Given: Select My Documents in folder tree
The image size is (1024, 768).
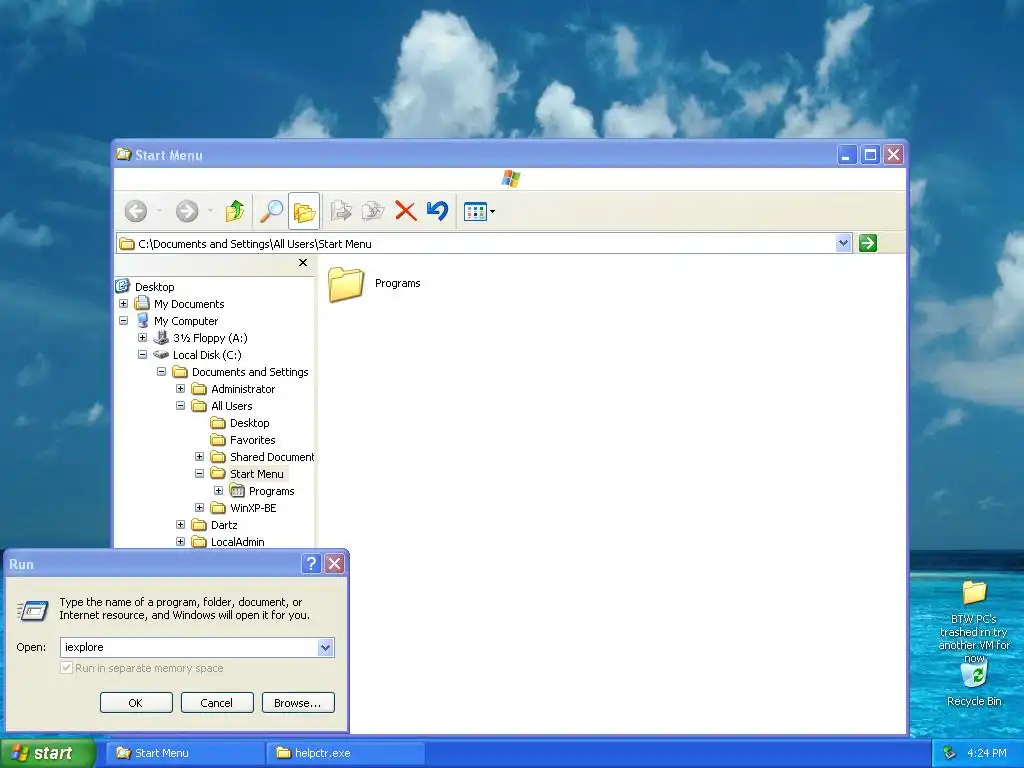Looking at the screenshot, I should [x=189, y=304].
